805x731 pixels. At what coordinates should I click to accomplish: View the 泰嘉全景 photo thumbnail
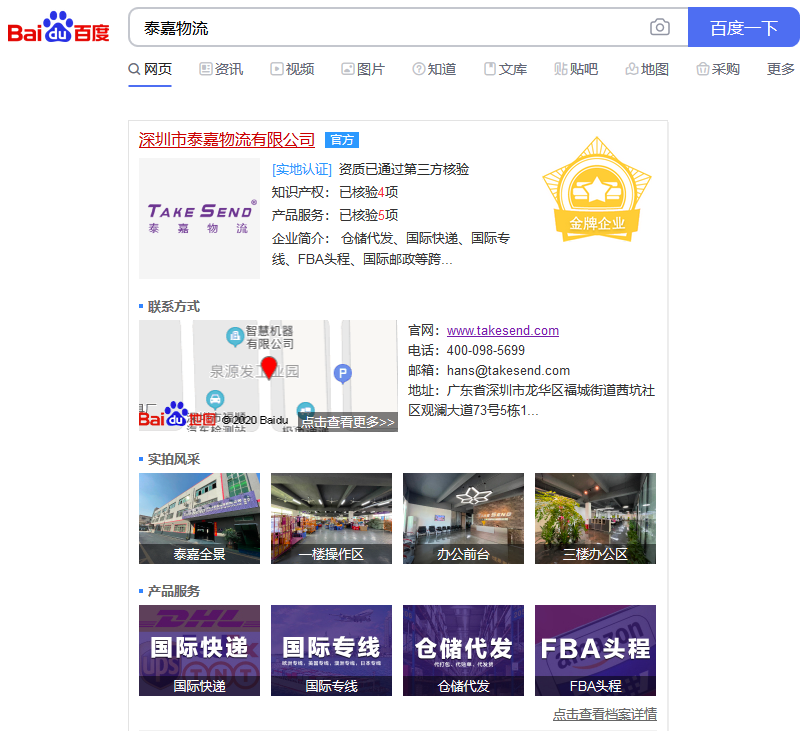pyautogui.click(x=199, y=518)
